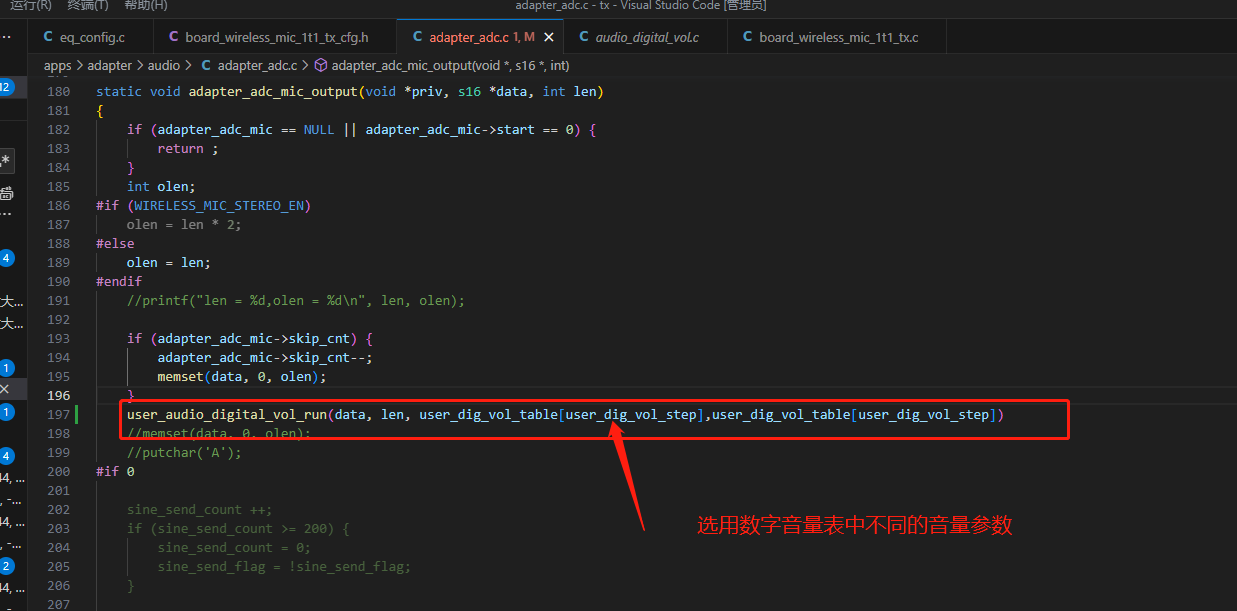
Task: Click the 'if (adapter_adc_mic->skip_cnt) {' line
Action: 250,338
